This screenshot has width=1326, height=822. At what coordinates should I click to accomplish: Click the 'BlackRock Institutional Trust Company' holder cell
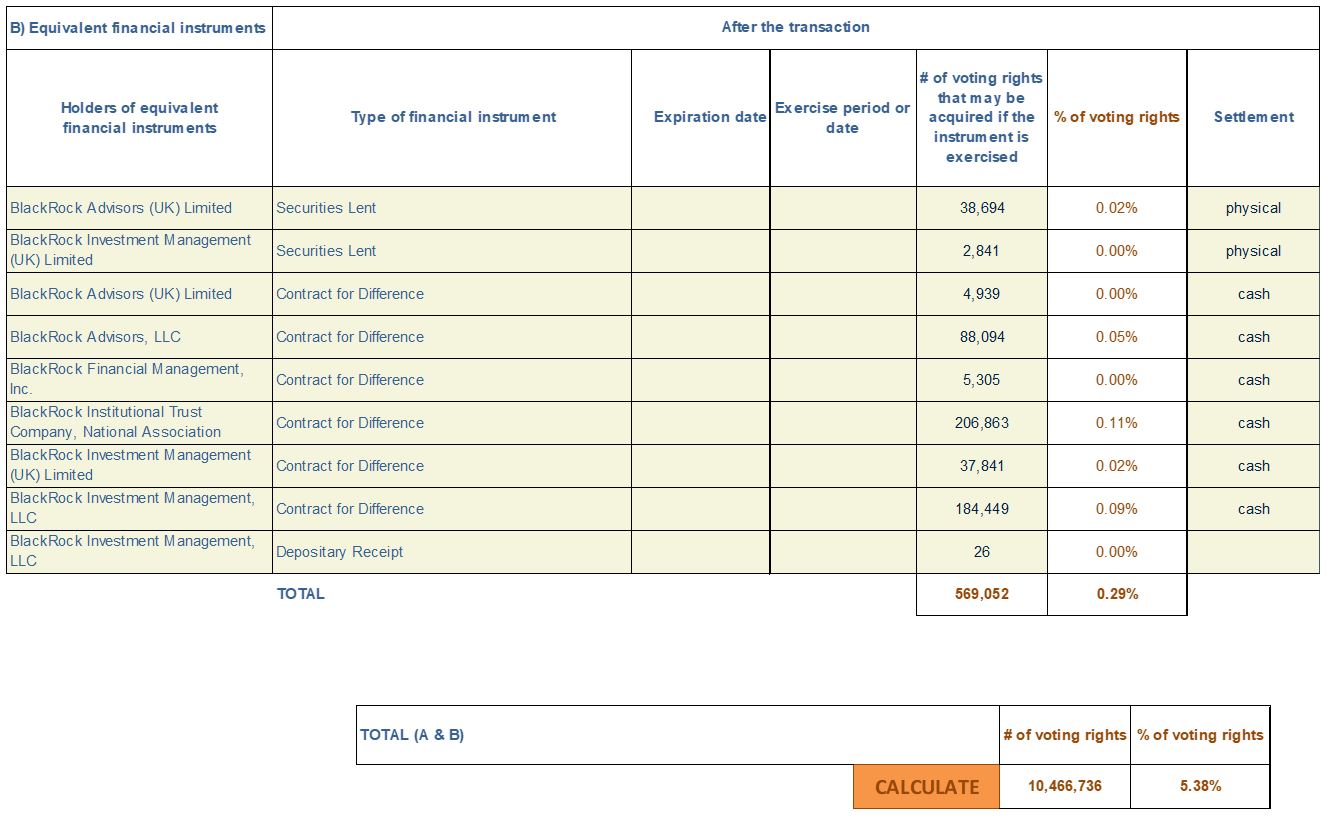pyautogui.click(x=139, y=423)
